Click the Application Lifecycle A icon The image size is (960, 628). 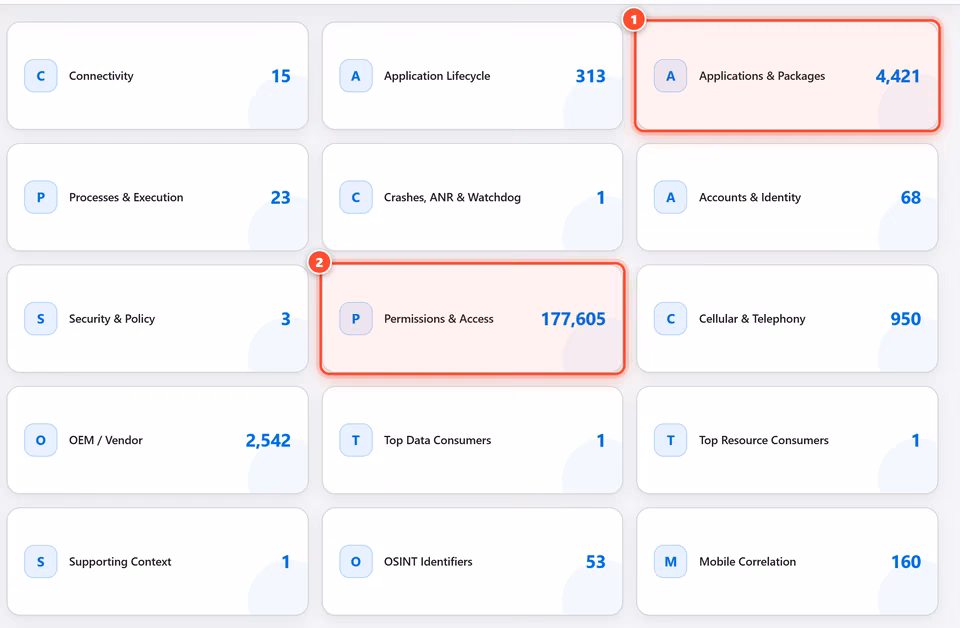click(356, 76)
